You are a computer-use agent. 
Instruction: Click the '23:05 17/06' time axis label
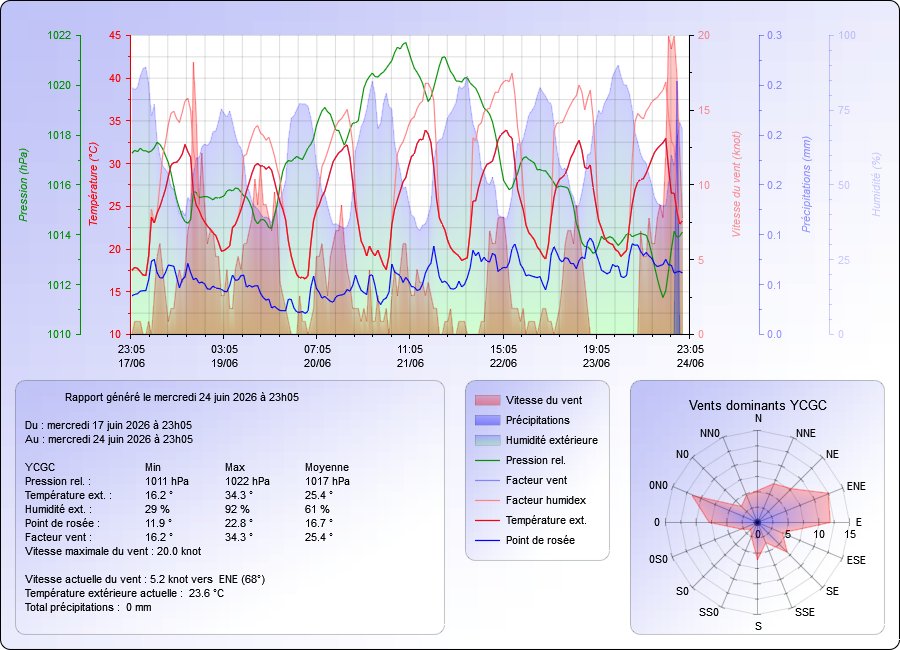coord(131,356)
